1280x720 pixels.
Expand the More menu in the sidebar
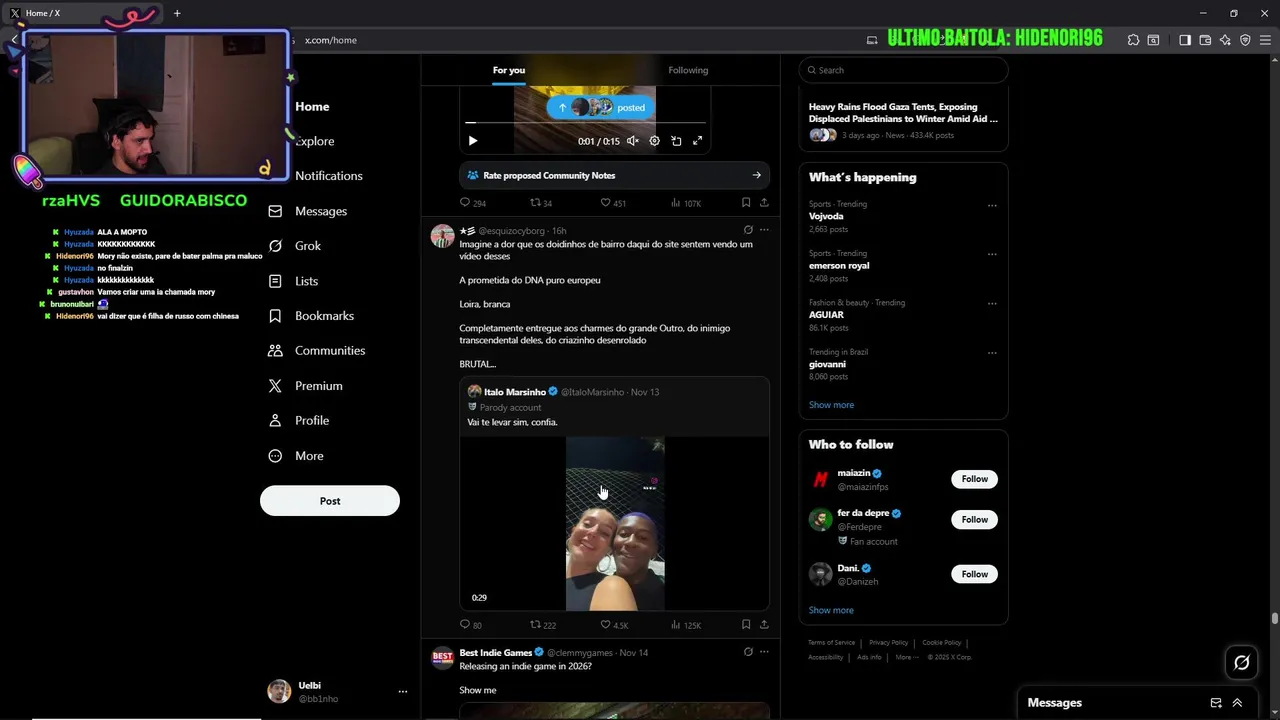(x=297, y=456)
